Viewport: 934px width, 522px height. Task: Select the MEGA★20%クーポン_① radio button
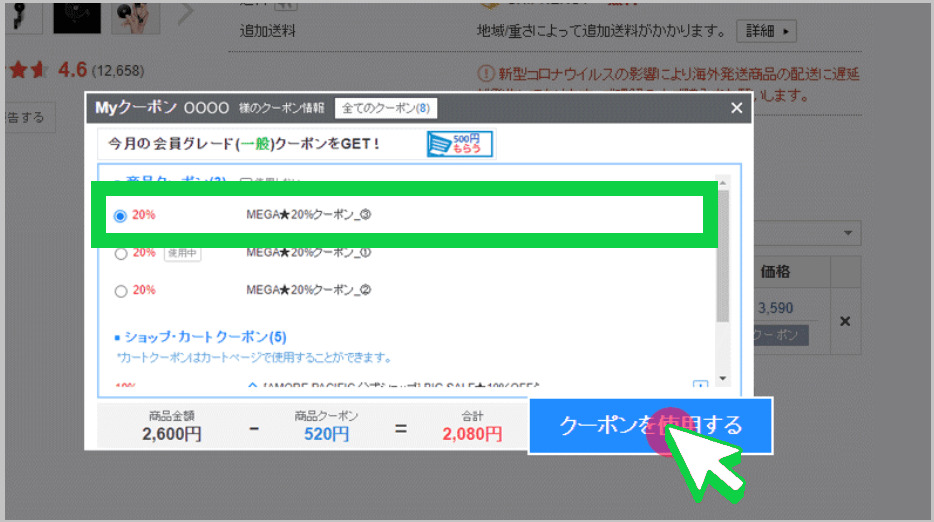click(x=121, y=254)
